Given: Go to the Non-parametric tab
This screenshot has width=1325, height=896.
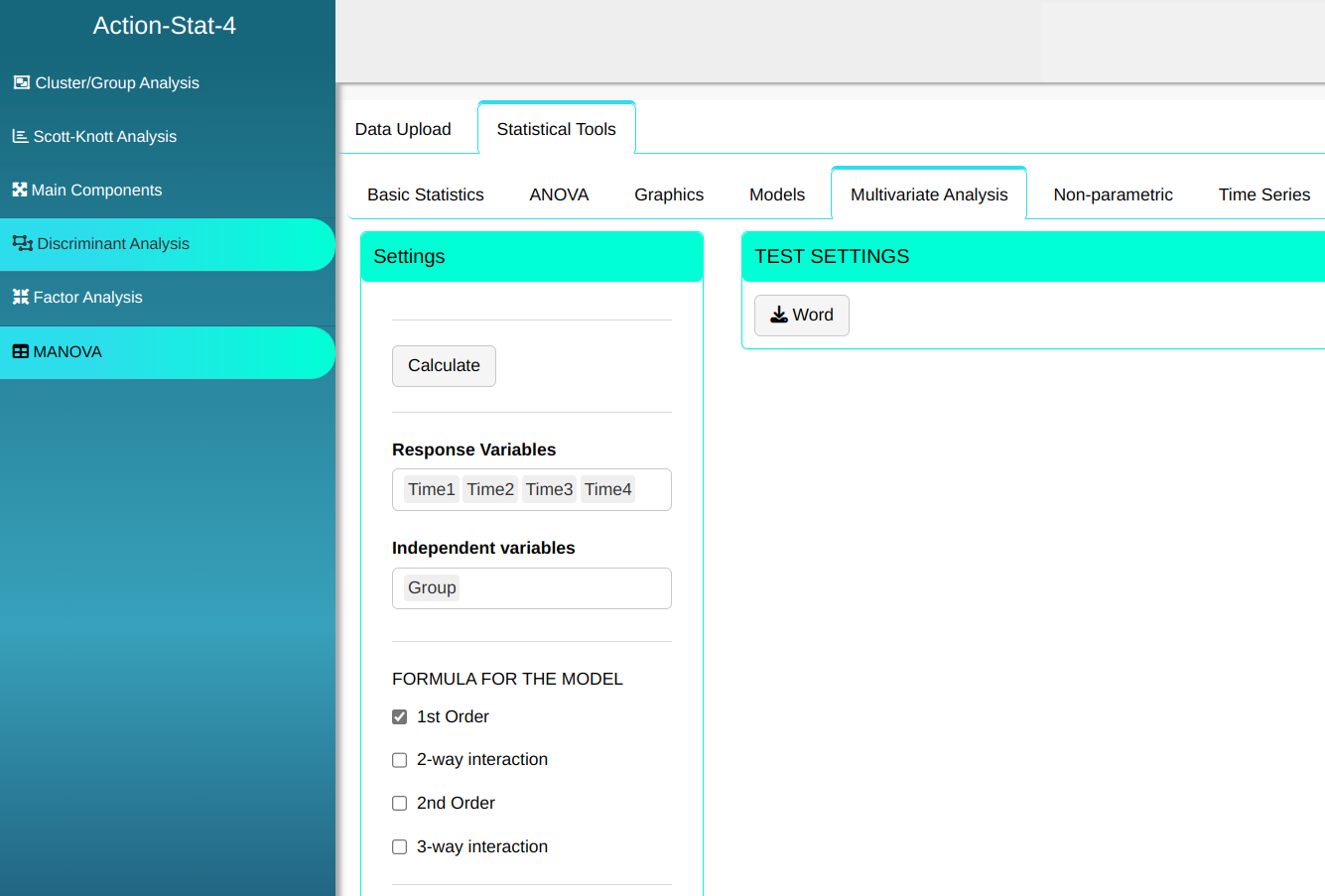Looking at the screenshot, I should tap(1113, 194).
